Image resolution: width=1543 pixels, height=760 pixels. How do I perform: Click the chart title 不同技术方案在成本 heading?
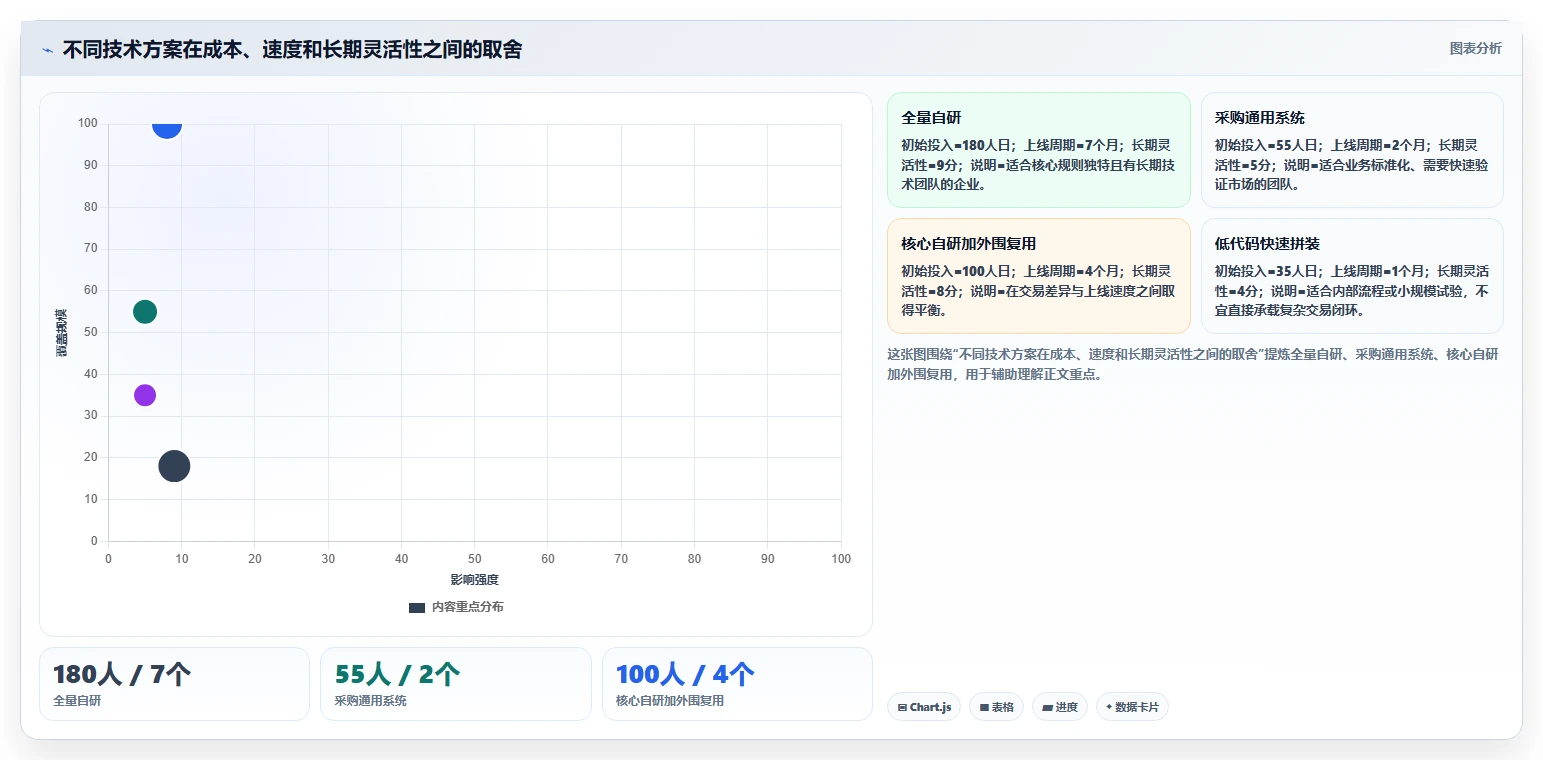292,50
